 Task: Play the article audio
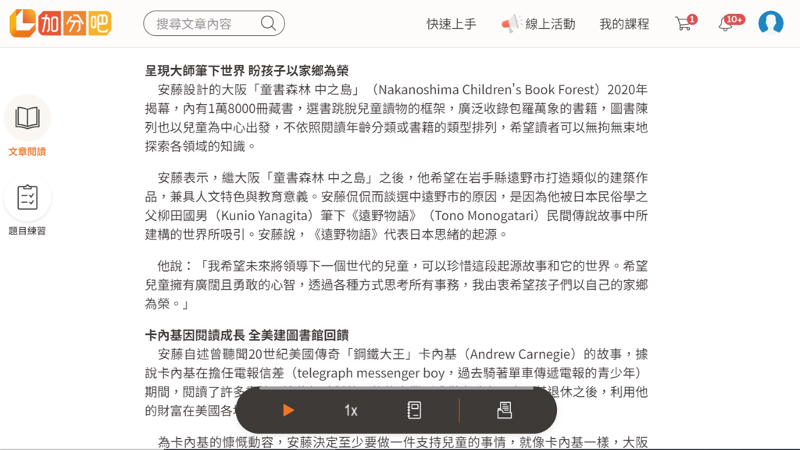pyautogui.click(x=288, y=410)
